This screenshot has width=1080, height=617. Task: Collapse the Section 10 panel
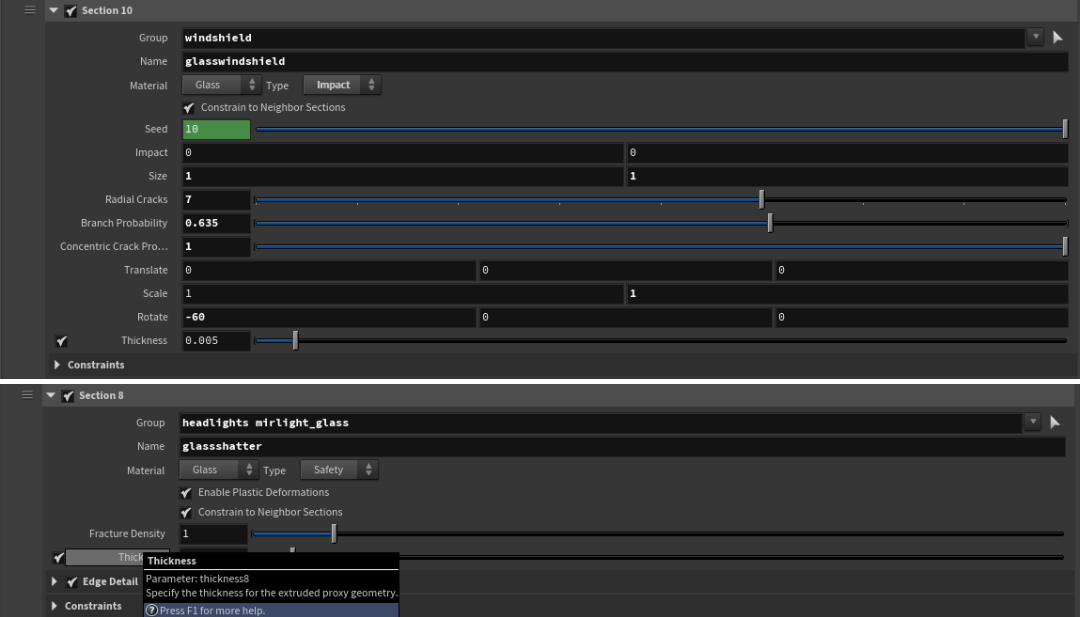tap(53, 11)
